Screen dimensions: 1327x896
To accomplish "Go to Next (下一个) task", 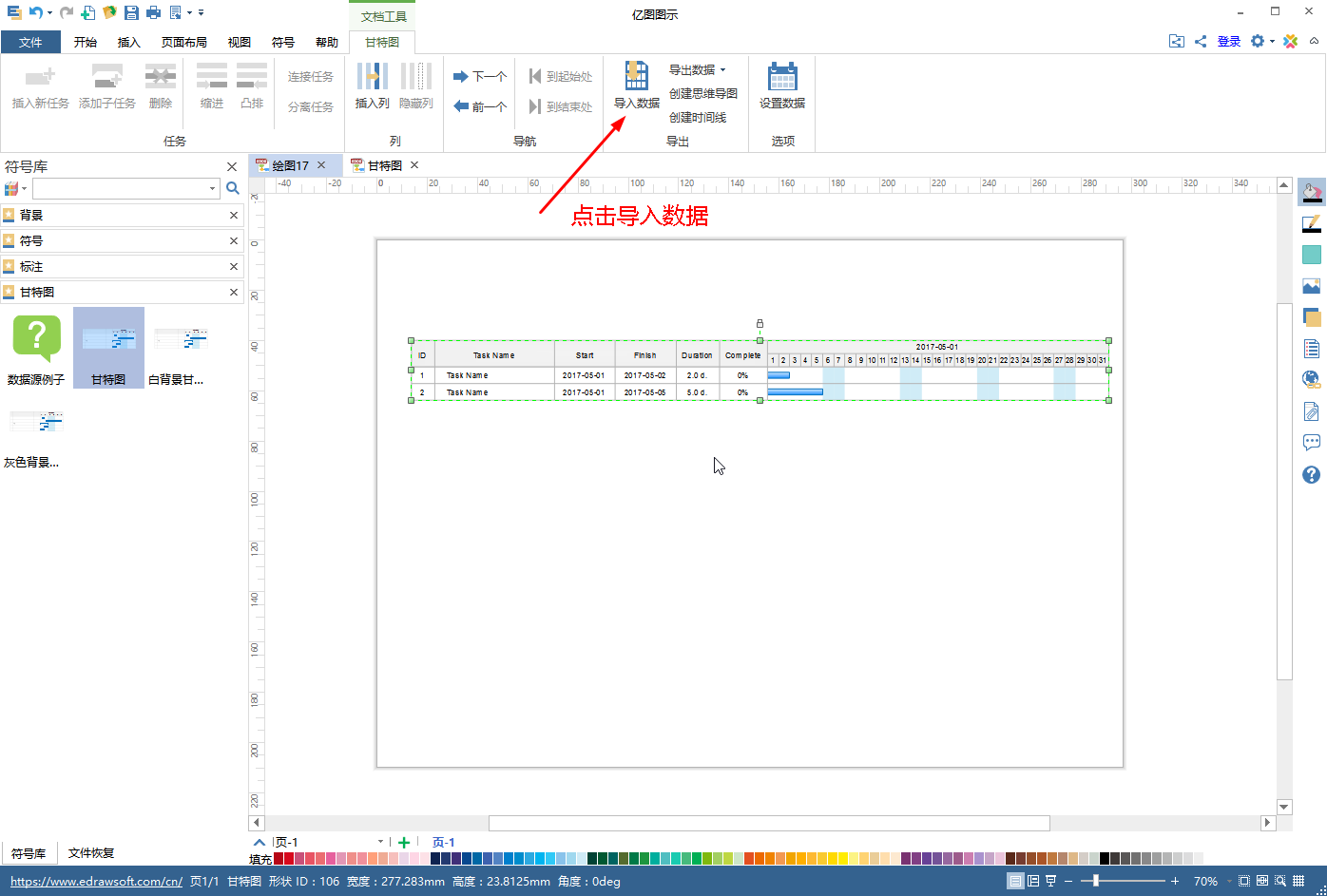I will coord(480,76).
